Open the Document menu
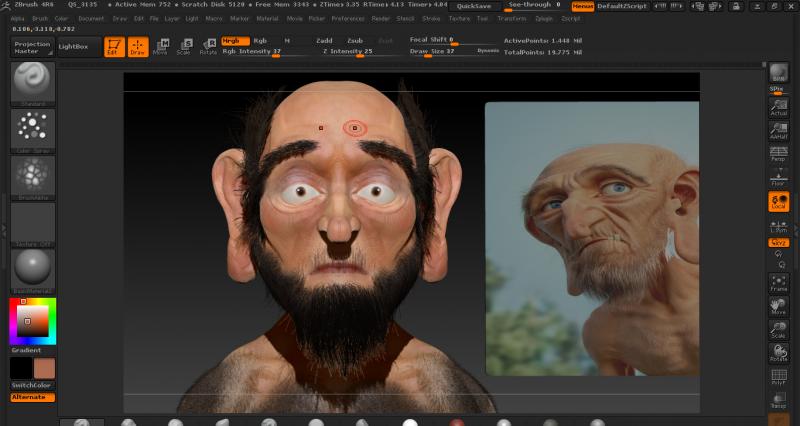 click(x=91, y=19)
